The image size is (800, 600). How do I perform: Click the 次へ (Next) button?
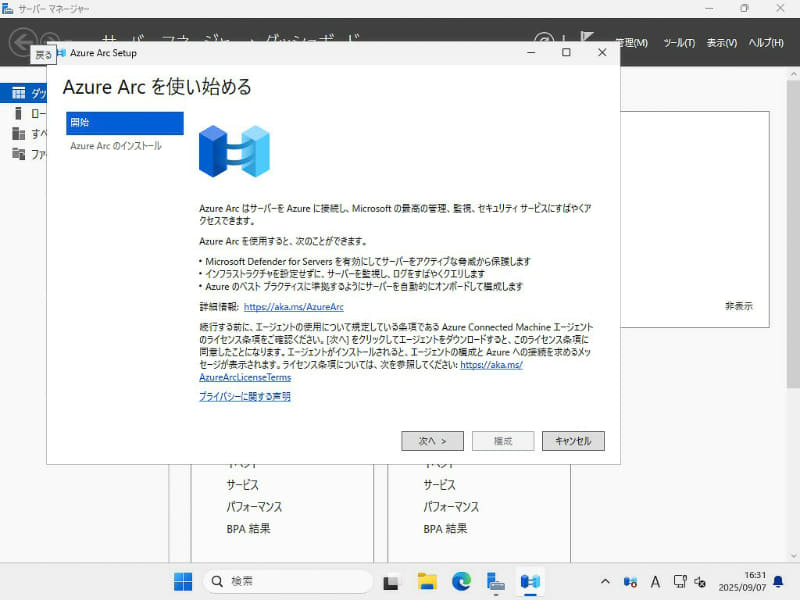tap(432, 440)
